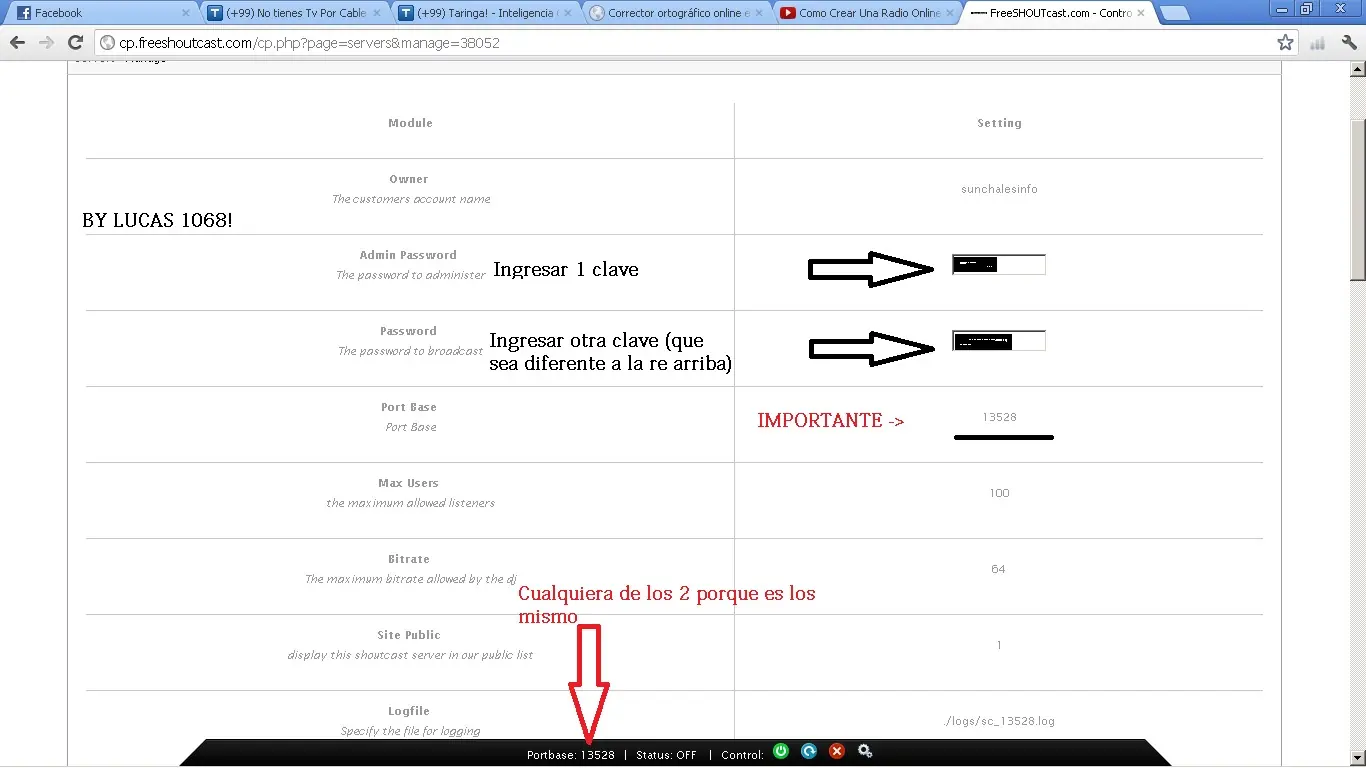Close the No tienes Tv Por Cable tab
Viewport: 1366px width, 768px height.
(x=378, y=13)
